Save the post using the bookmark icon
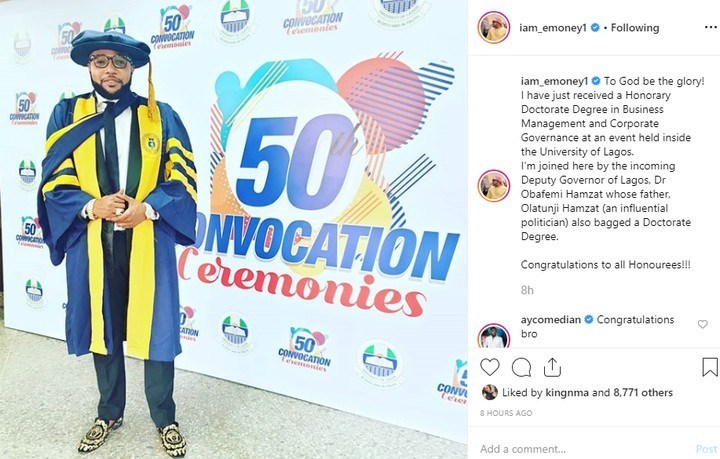The height and width of the screenshot is (459, 720). point(710,367)
